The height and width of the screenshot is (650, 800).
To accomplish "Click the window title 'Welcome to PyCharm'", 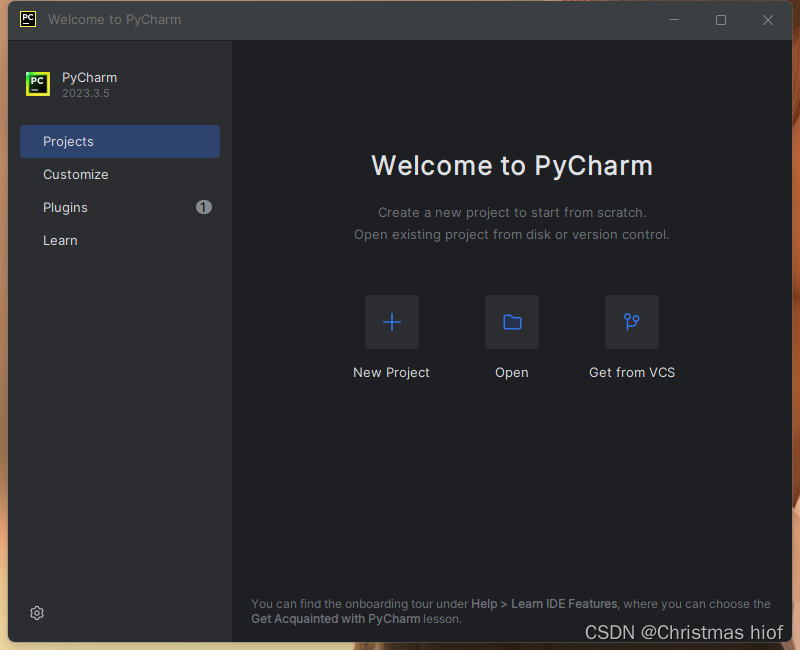I will (114, 19).
